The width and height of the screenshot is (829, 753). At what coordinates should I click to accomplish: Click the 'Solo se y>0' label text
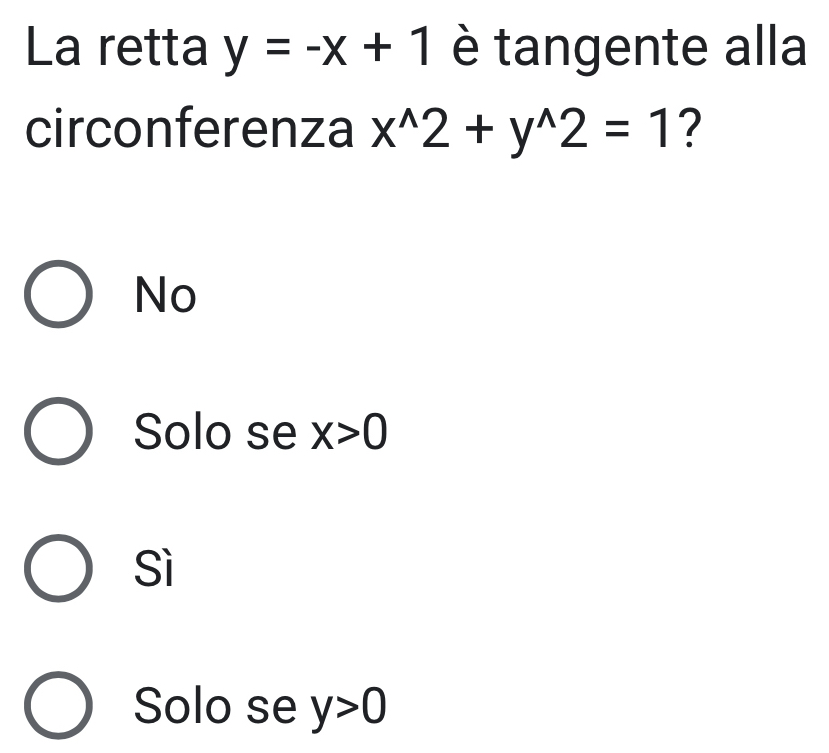pyautogui.click(x=260, y=709)
